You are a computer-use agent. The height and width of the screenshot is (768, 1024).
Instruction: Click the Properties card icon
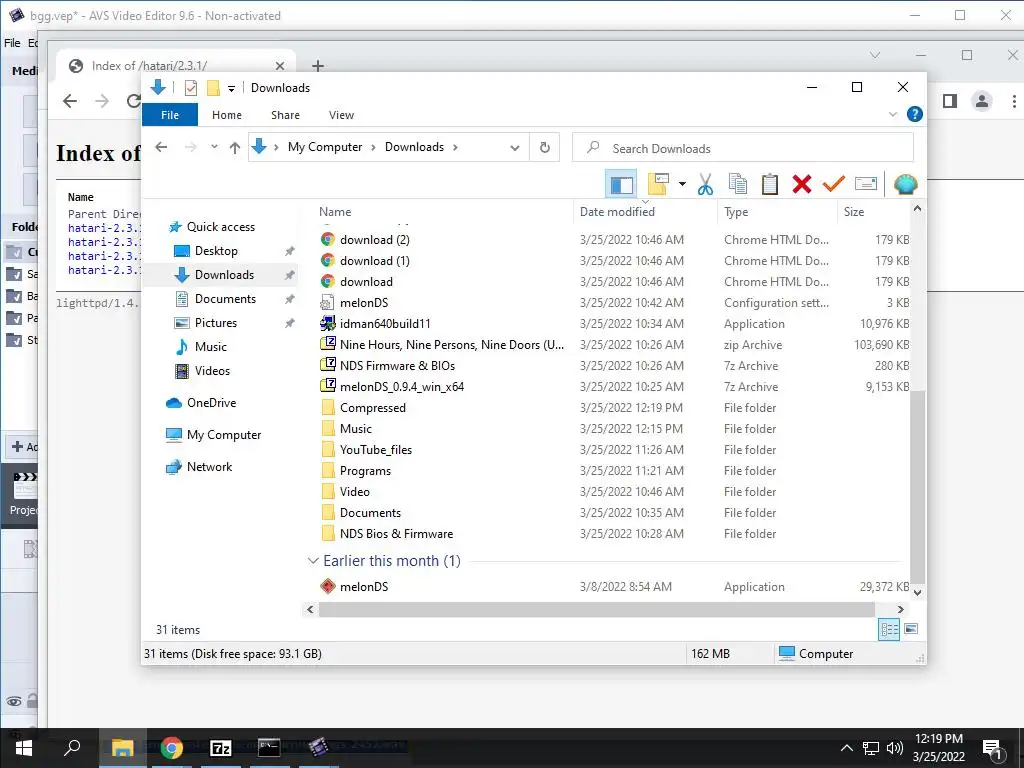866,184
